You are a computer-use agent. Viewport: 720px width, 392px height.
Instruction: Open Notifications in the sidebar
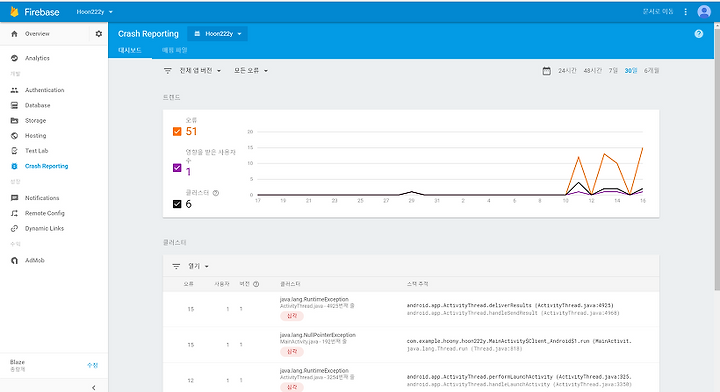coord(42,198)
